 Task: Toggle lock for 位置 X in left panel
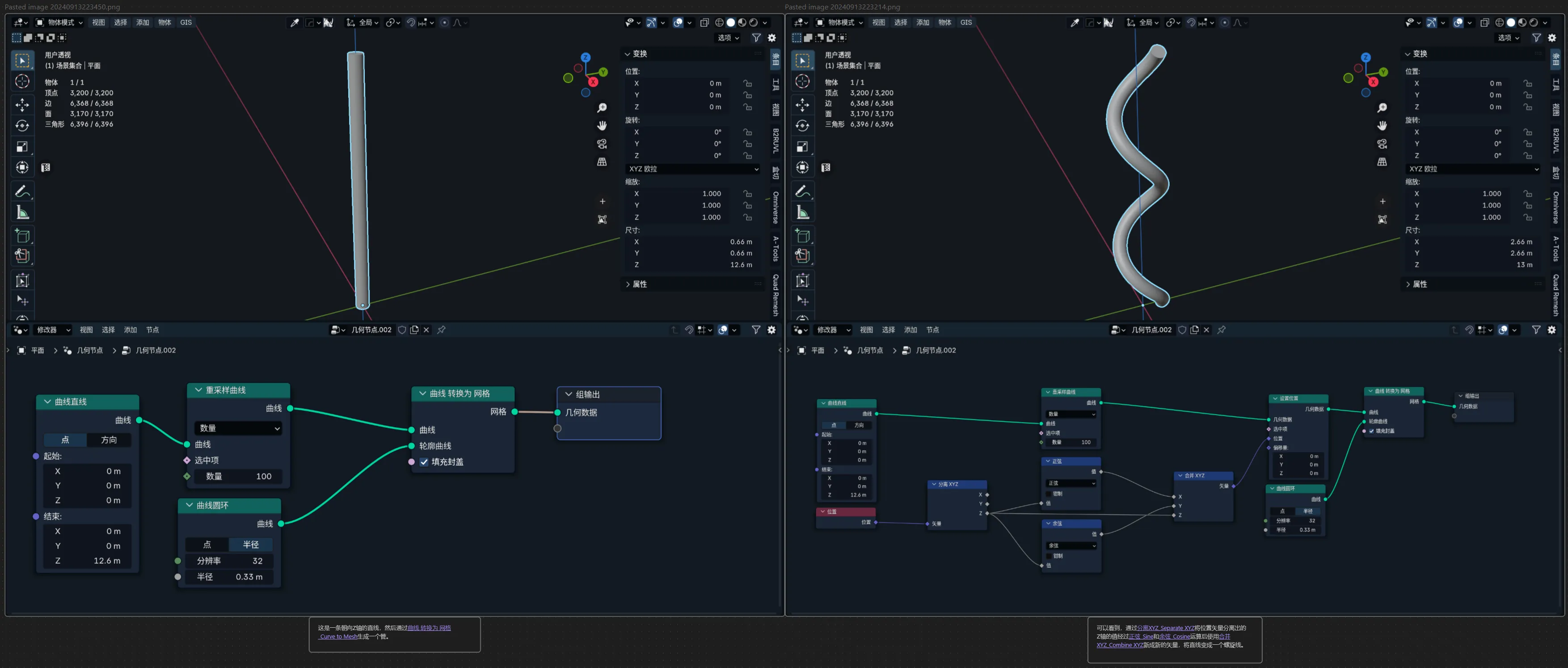747,84
